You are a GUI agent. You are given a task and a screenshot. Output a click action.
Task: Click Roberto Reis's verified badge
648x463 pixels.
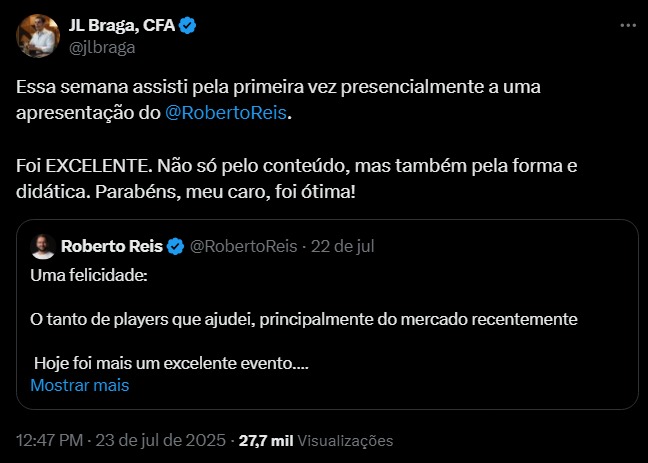[175, 246]
